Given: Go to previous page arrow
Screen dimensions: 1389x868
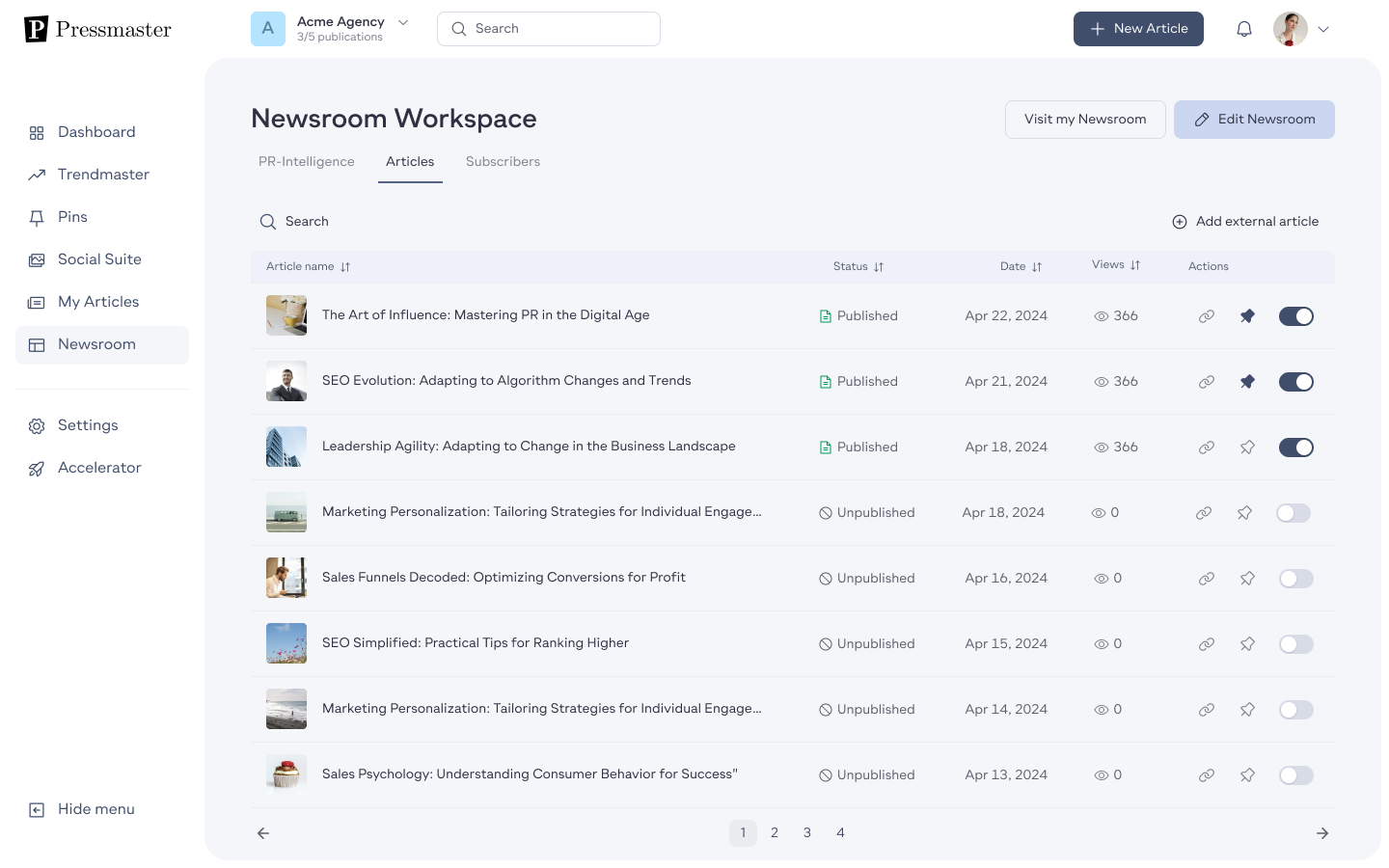Looking at the screenshot, I should coord(263,833).
